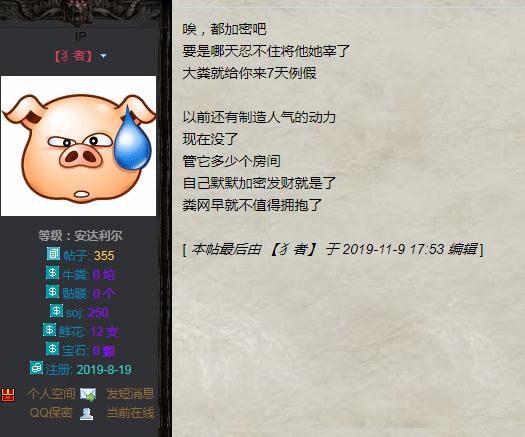Click the posts icon next to 帖子
525x437 pixels.
53,253
